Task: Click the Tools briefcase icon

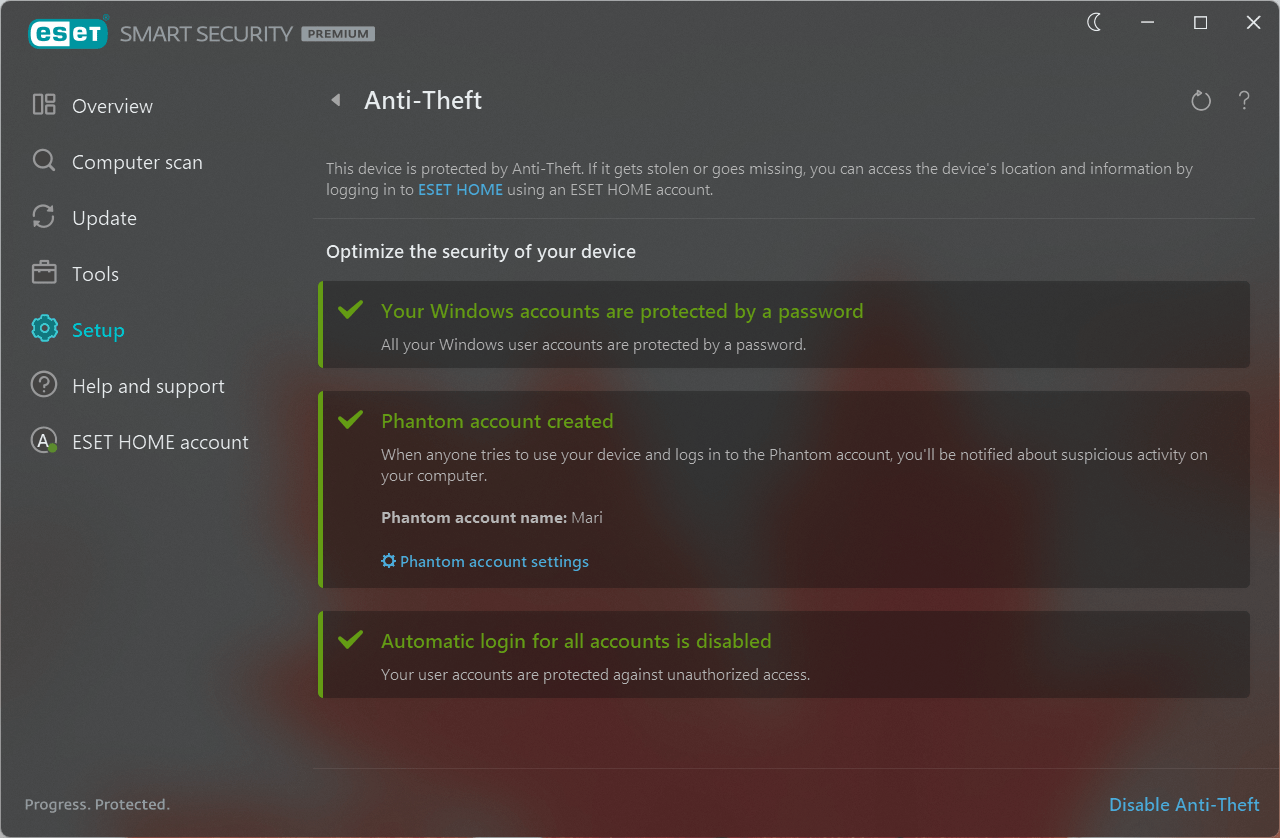Action: [44, 273]
